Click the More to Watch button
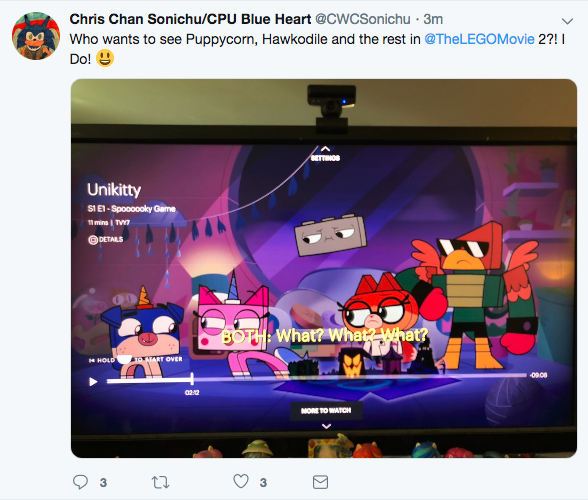The width and height of the screenshot is (588, 500). pos(326,411)
